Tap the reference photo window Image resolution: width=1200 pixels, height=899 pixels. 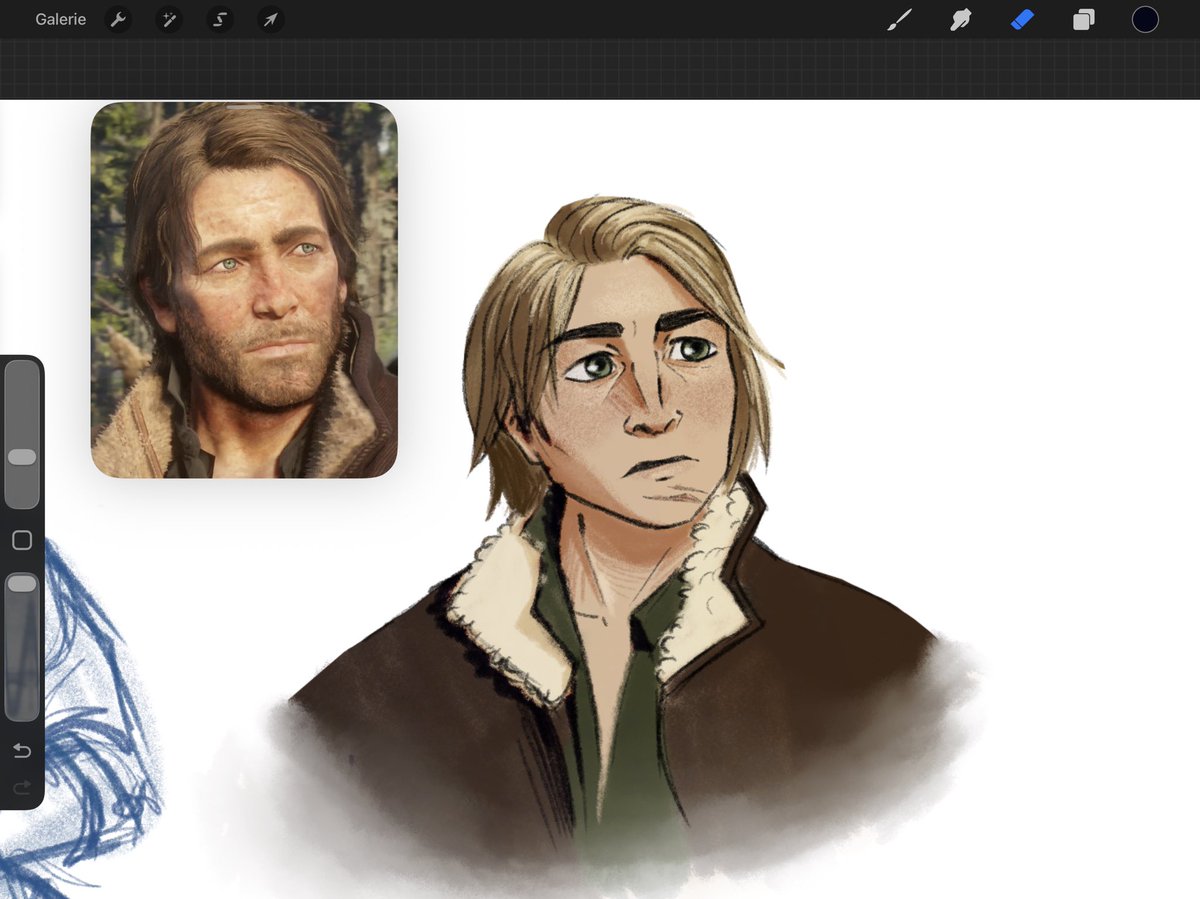(x=244, y=289)
